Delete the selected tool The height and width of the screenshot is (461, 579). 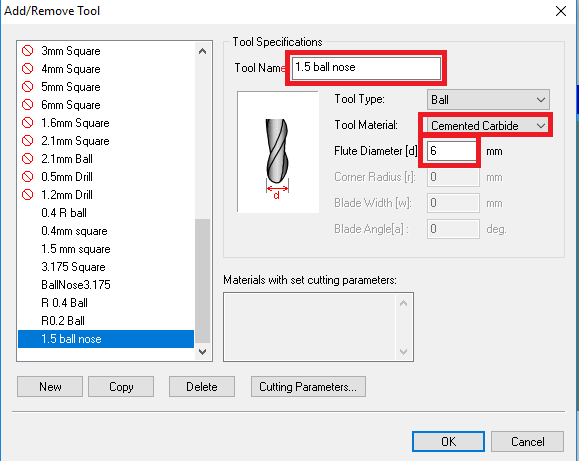[202, 387]
